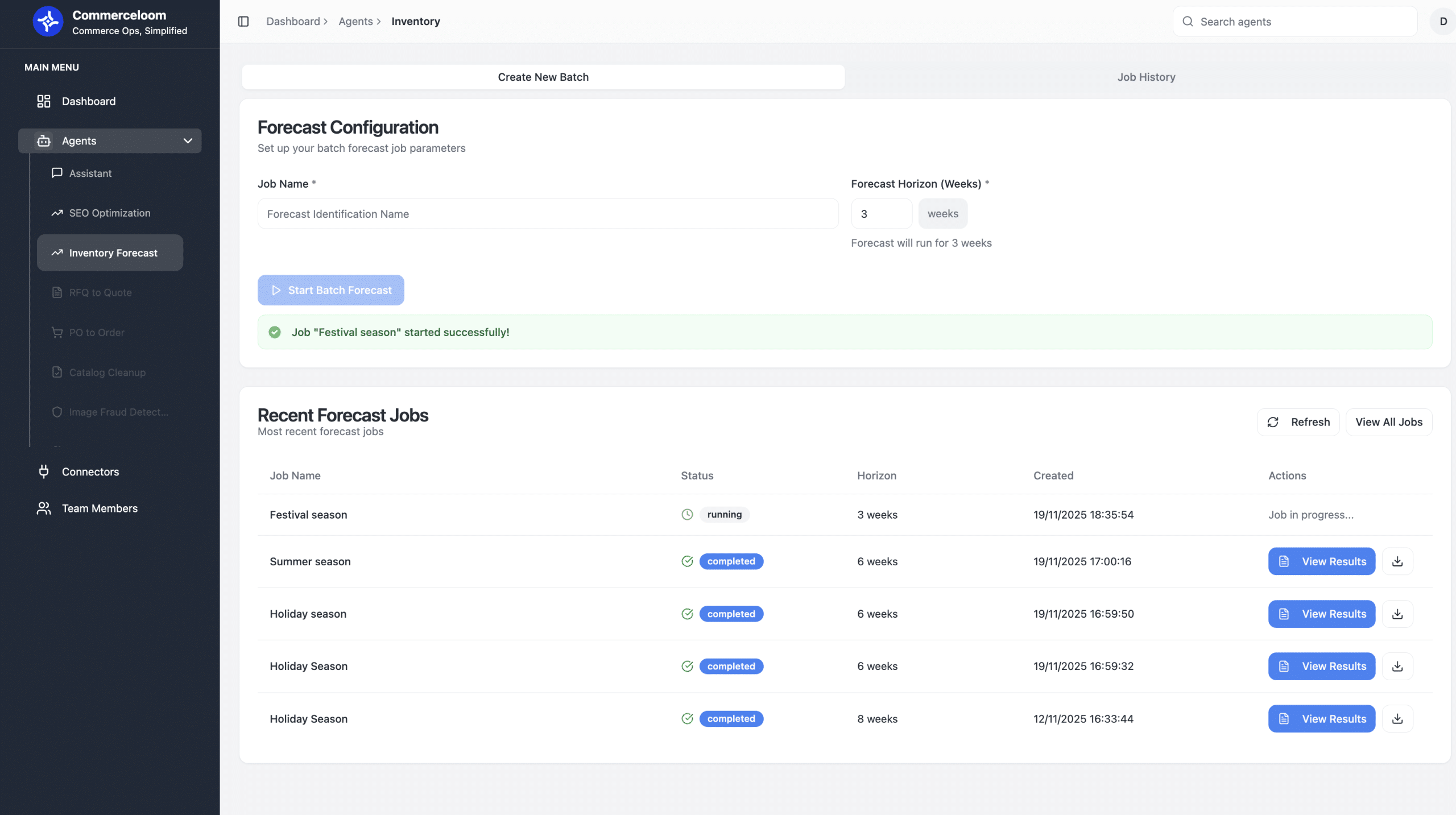The width and height of the screenshot is (1456, 815).
Task: Click the Forecast Horizon weeks number field
Action: point(881,214)
